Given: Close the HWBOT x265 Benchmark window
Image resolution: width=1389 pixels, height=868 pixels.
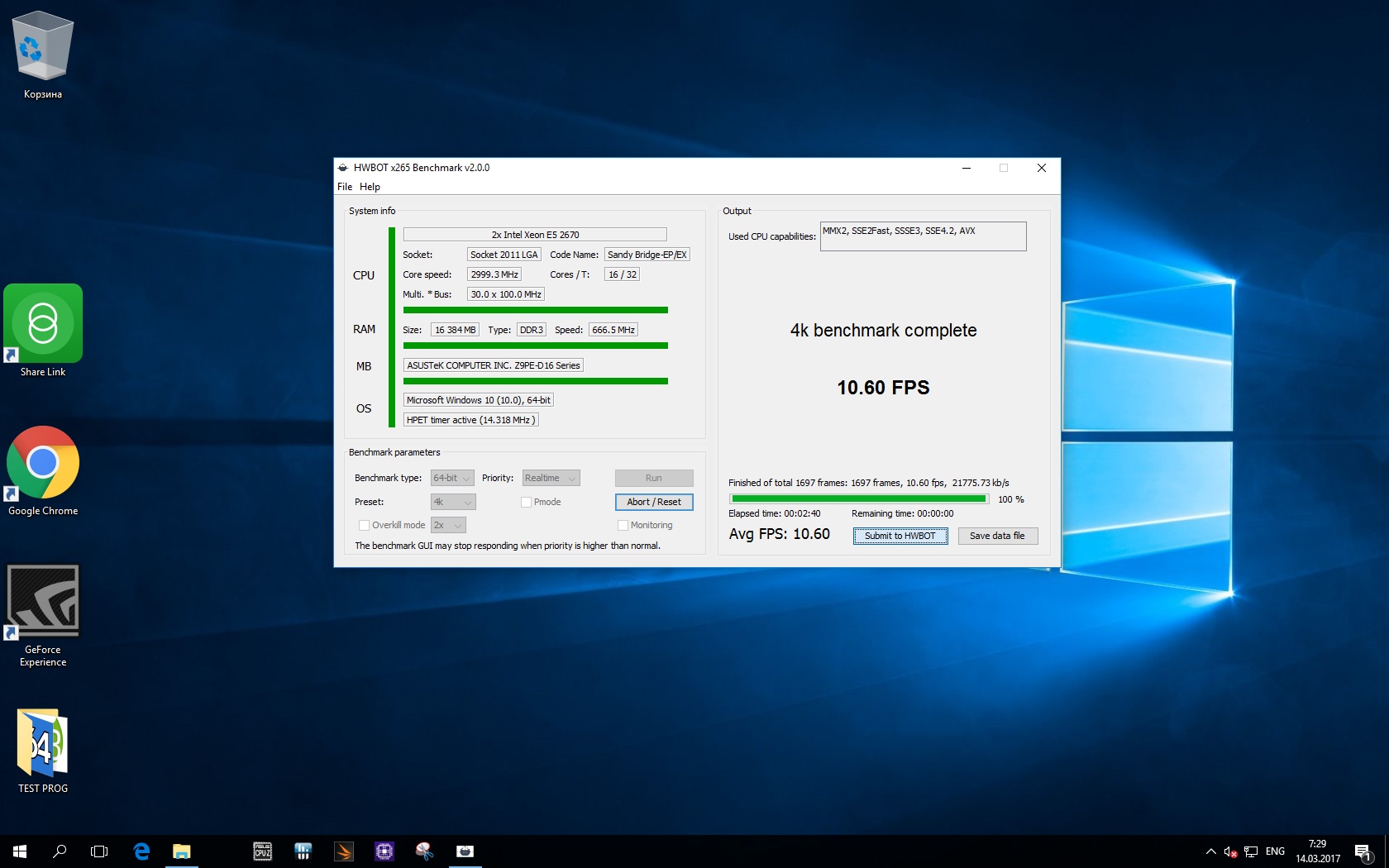Looking at the screenshot, I should (1042, 168).
